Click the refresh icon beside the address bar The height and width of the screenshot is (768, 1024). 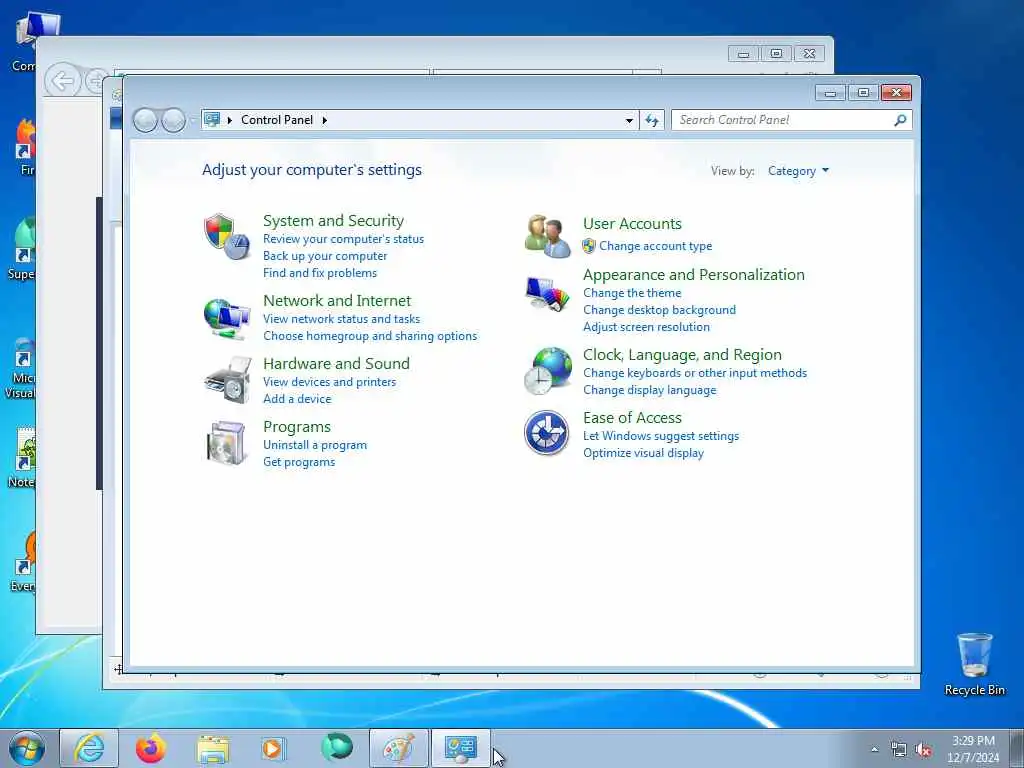652,120
